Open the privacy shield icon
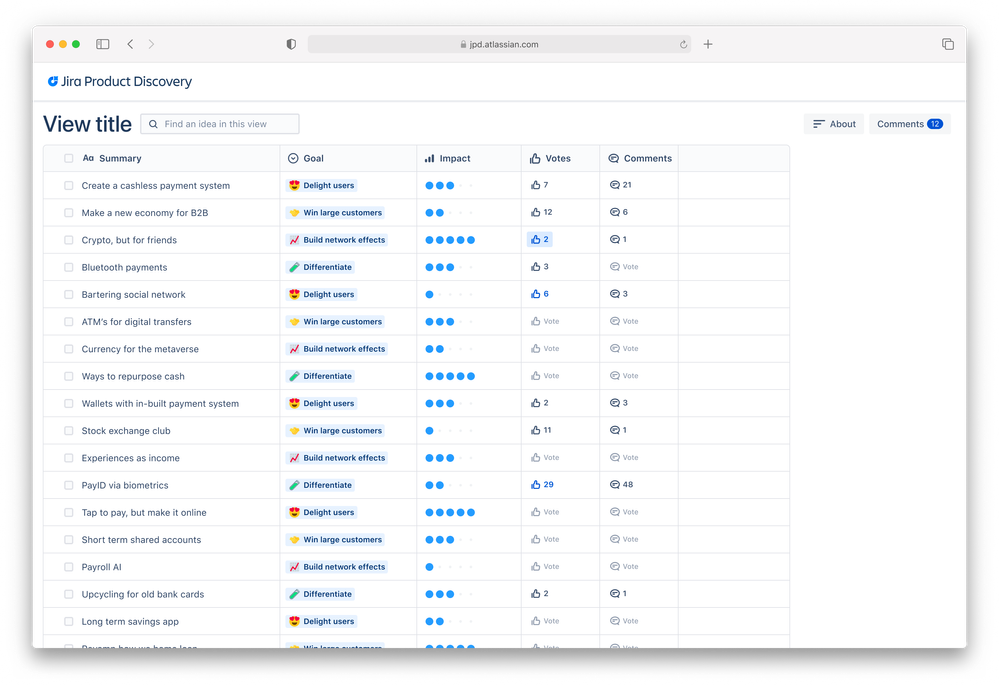 point(291,44)
